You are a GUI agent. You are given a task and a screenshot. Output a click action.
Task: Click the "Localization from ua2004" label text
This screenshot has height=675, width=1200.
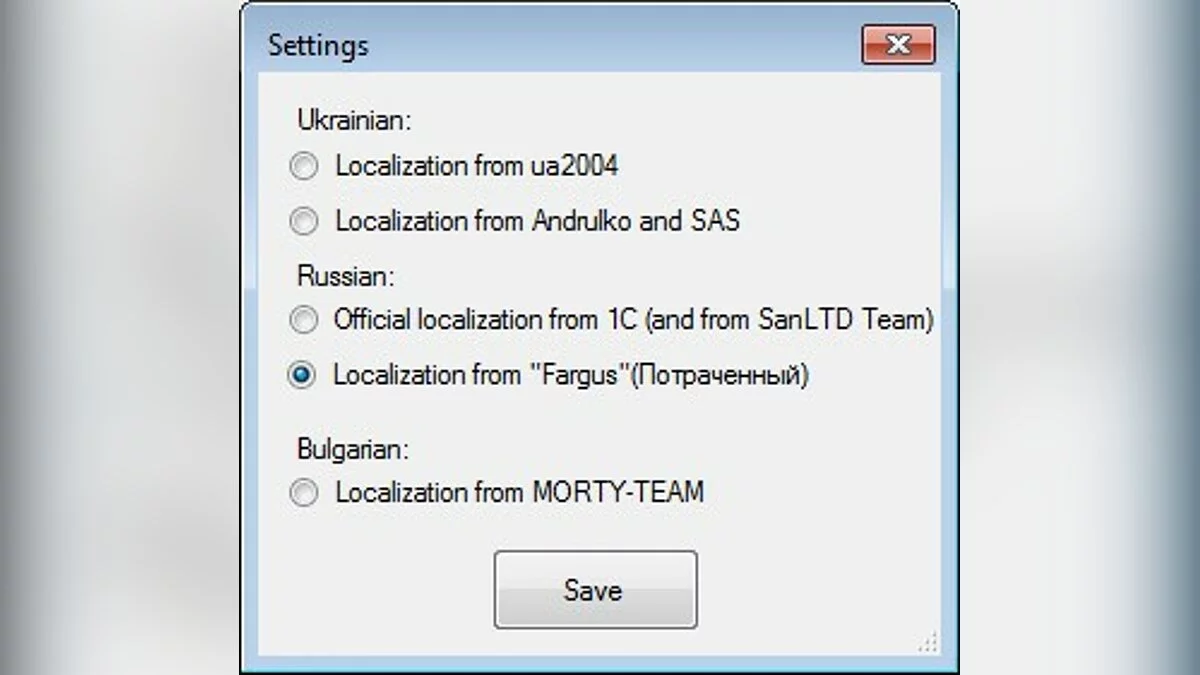pyautogui.click(x=476, y=166)
